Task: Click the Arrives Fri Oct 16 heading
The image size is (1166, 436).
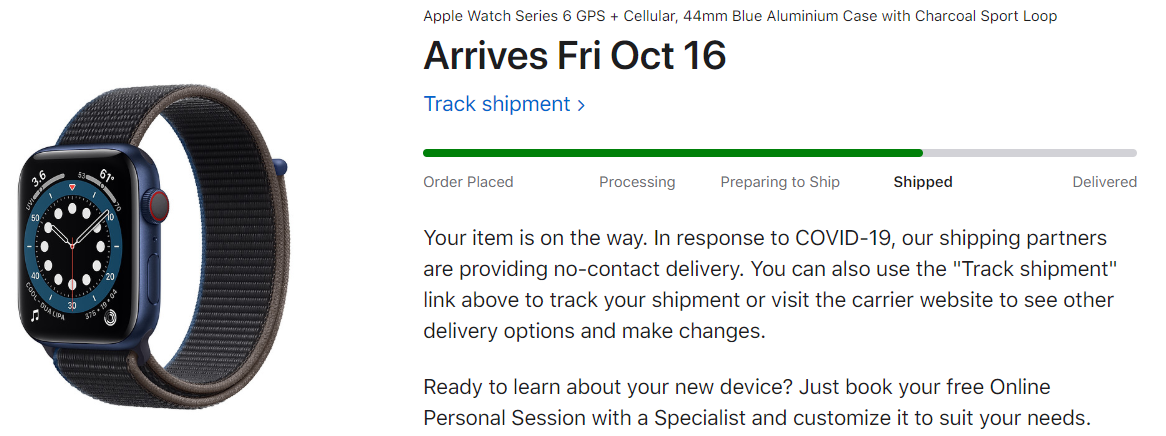Action: pyautogui.click(x=574, y=56)
